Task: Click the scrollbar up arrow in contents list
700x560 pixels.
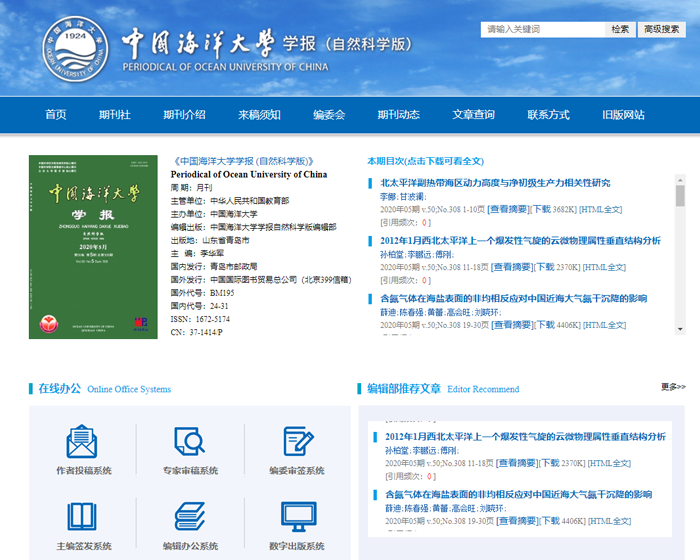Action: click(x=680, y=180)
